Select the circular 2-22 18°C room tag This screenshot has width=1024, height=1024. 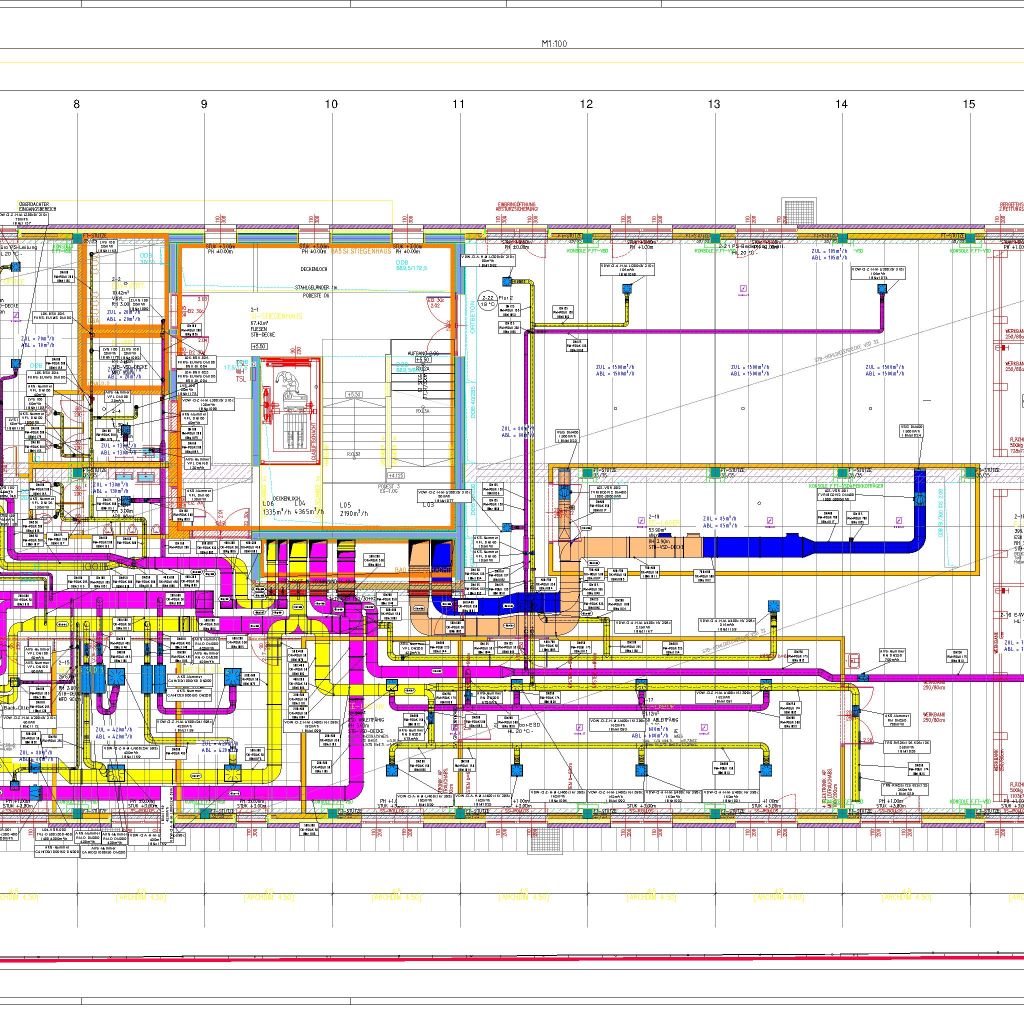tap(488, 301)
